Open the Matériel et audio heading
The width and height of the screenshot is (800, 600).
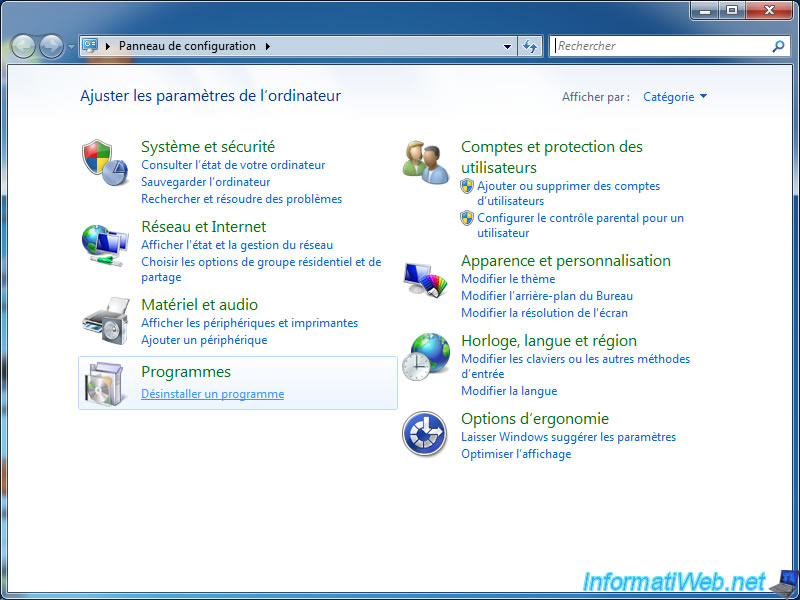tap(199, 304)
